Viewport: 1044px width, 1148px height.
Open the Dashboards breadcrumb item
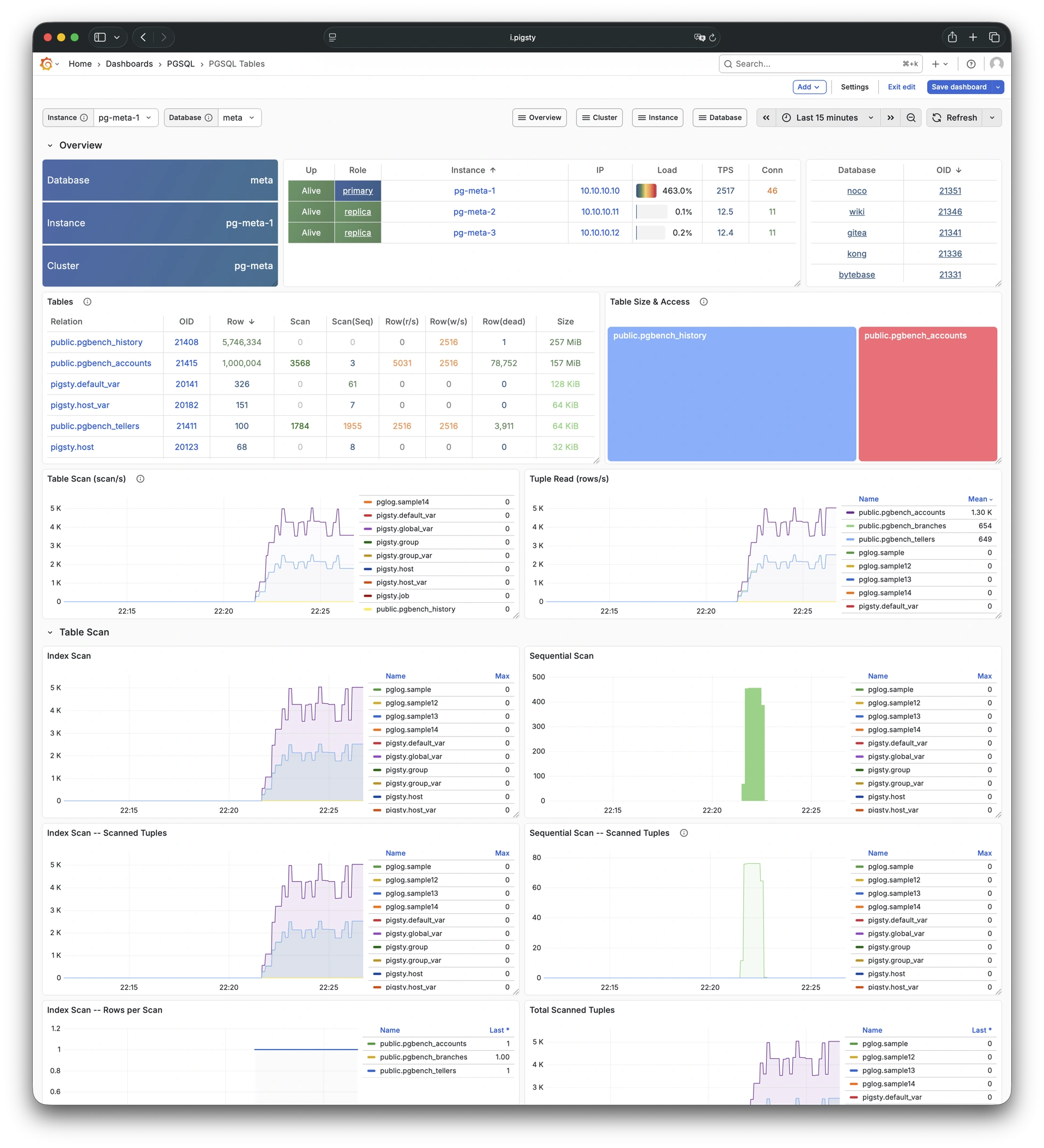coord(129,64)
